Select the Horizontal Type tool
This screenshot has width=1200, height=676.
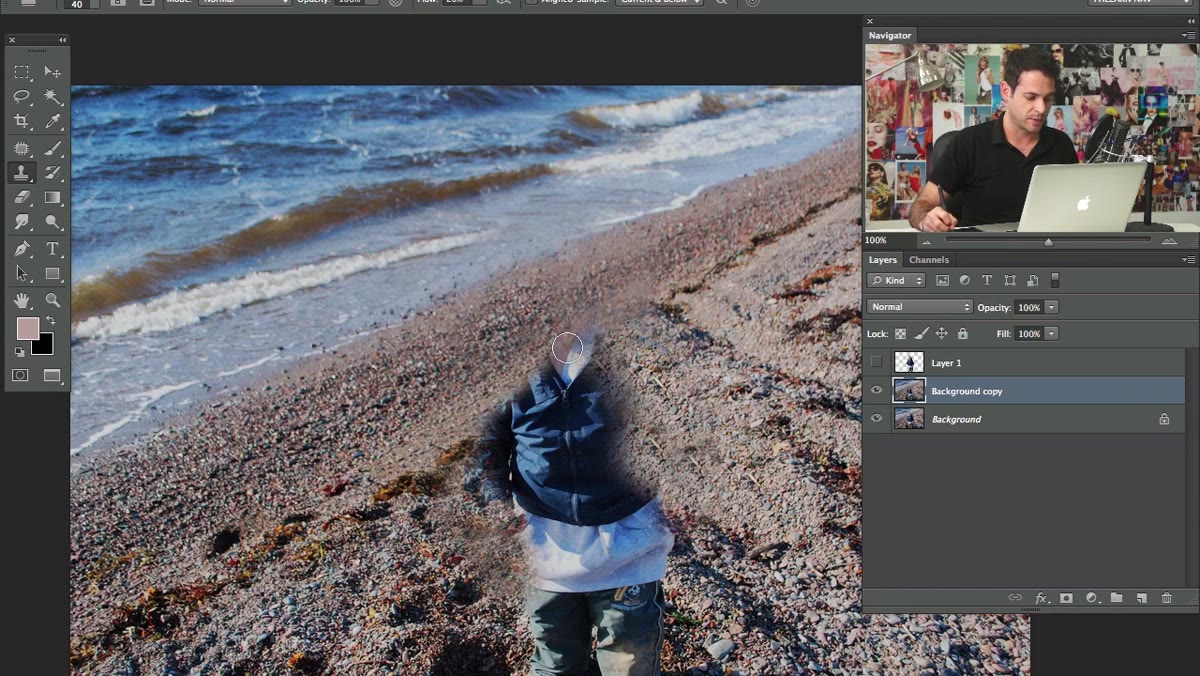pos(53,249)
